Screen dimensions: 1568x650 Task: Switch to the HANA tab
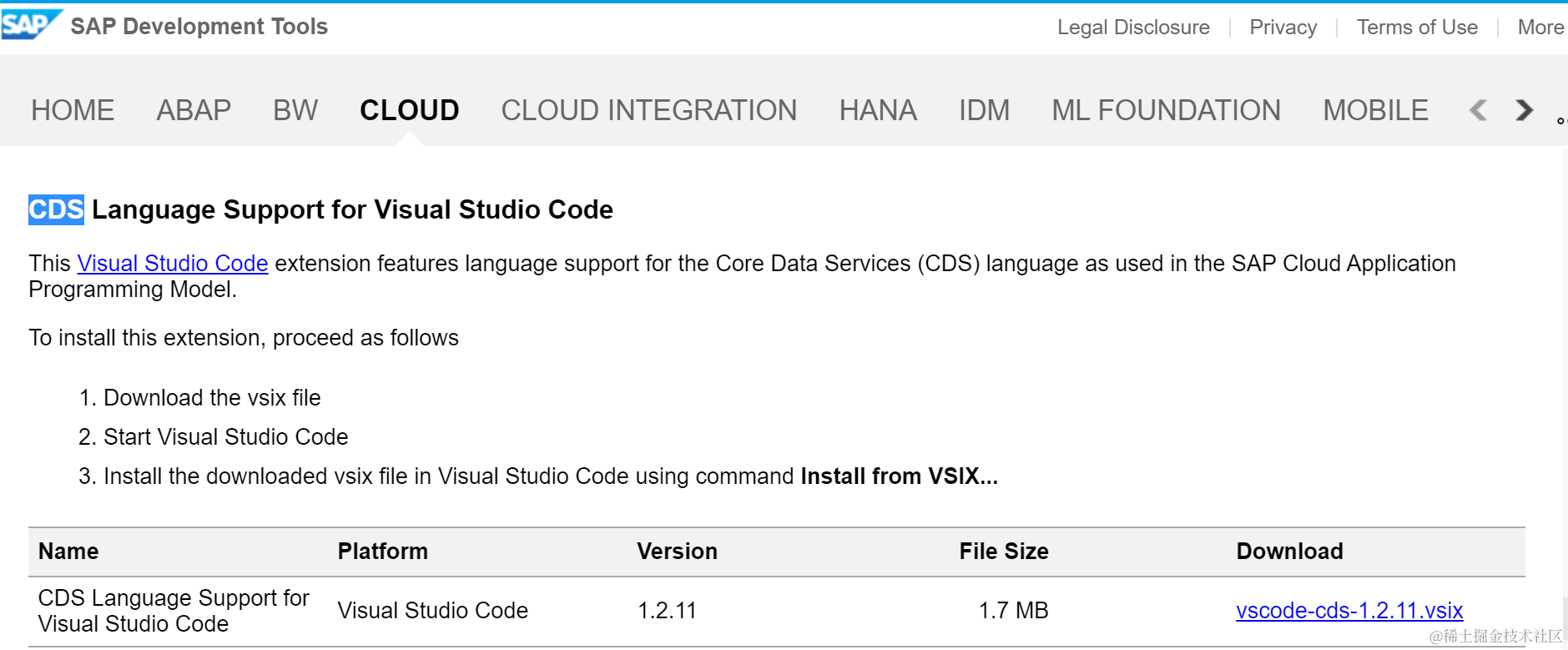coord(878,110)
